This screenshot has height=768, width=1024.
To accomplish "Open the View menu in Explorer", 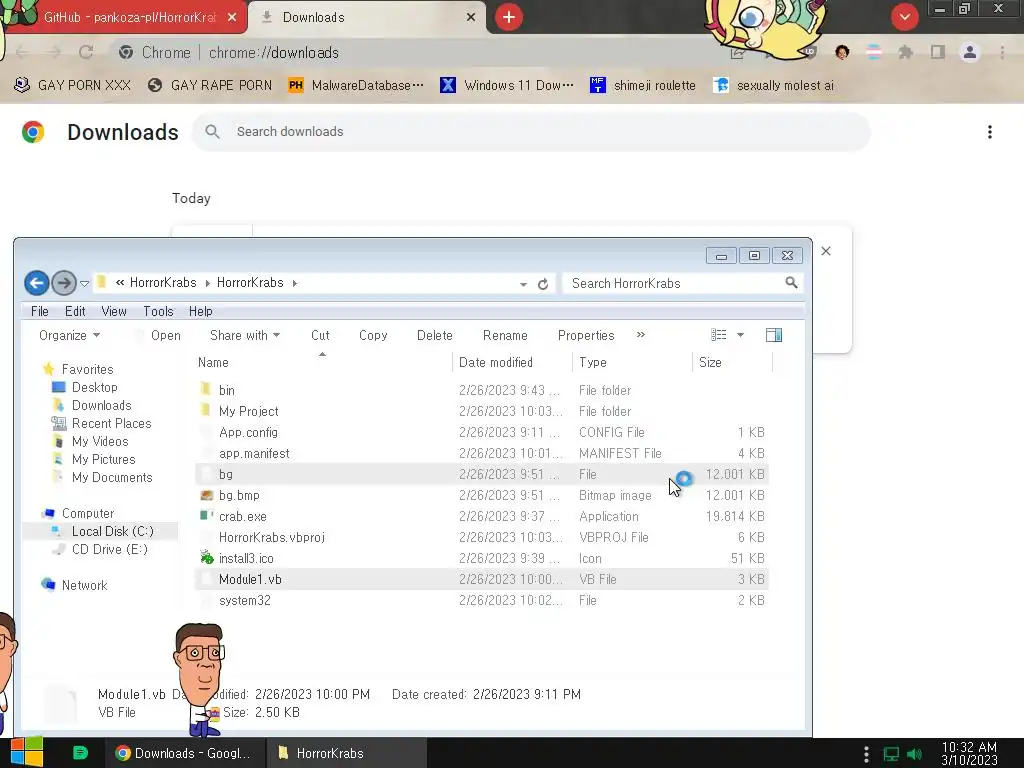I will pyautogui.click(x=114, y=312).
